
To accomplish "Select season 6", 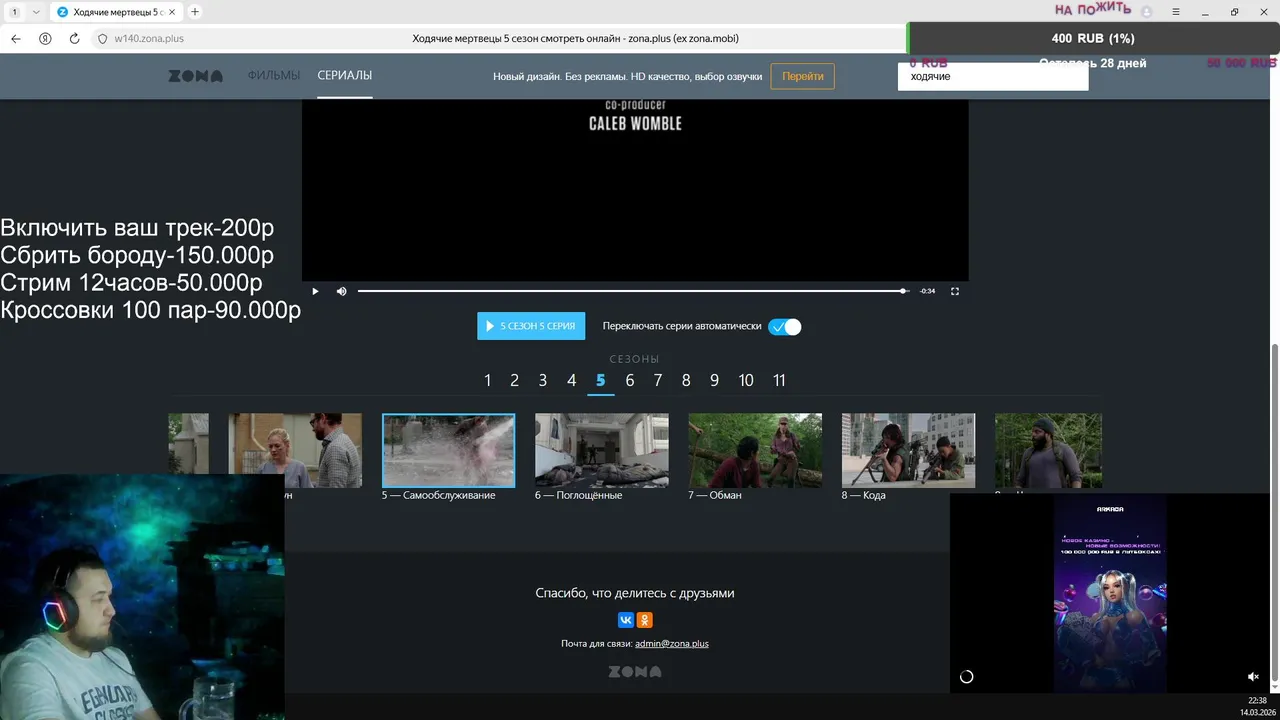I will (x=630, y=380).
